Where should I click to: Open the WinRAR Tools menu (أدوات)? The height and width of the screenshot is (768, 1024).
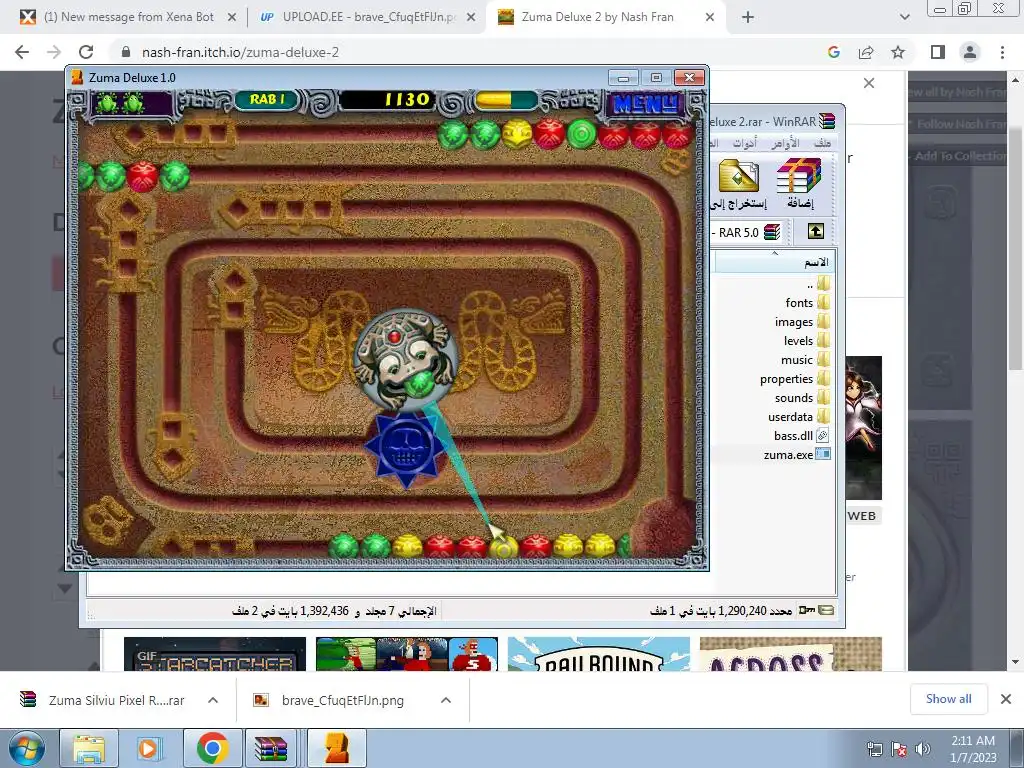(744, 142)
